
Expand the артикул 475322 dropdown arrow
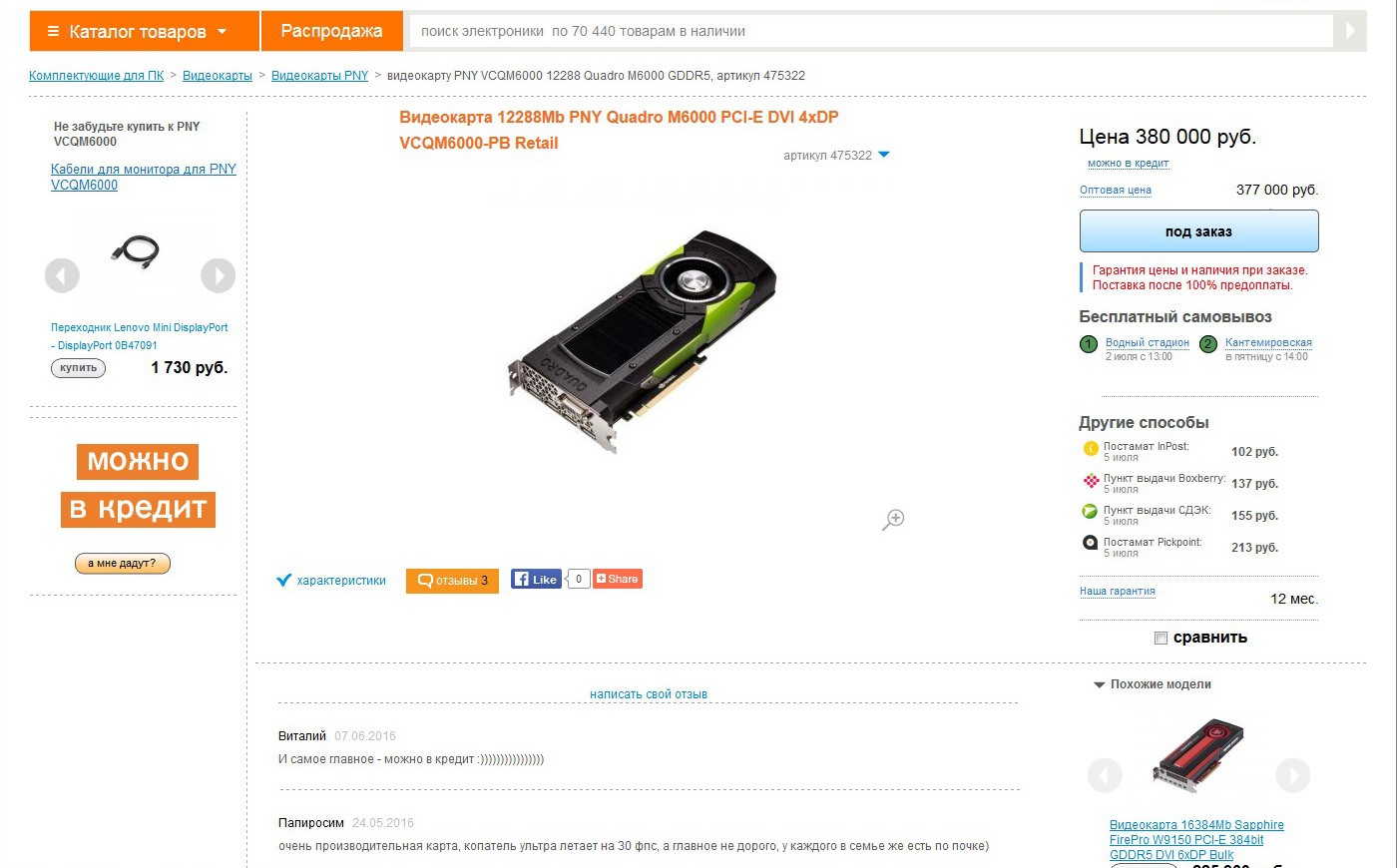[x=883, y=155]
